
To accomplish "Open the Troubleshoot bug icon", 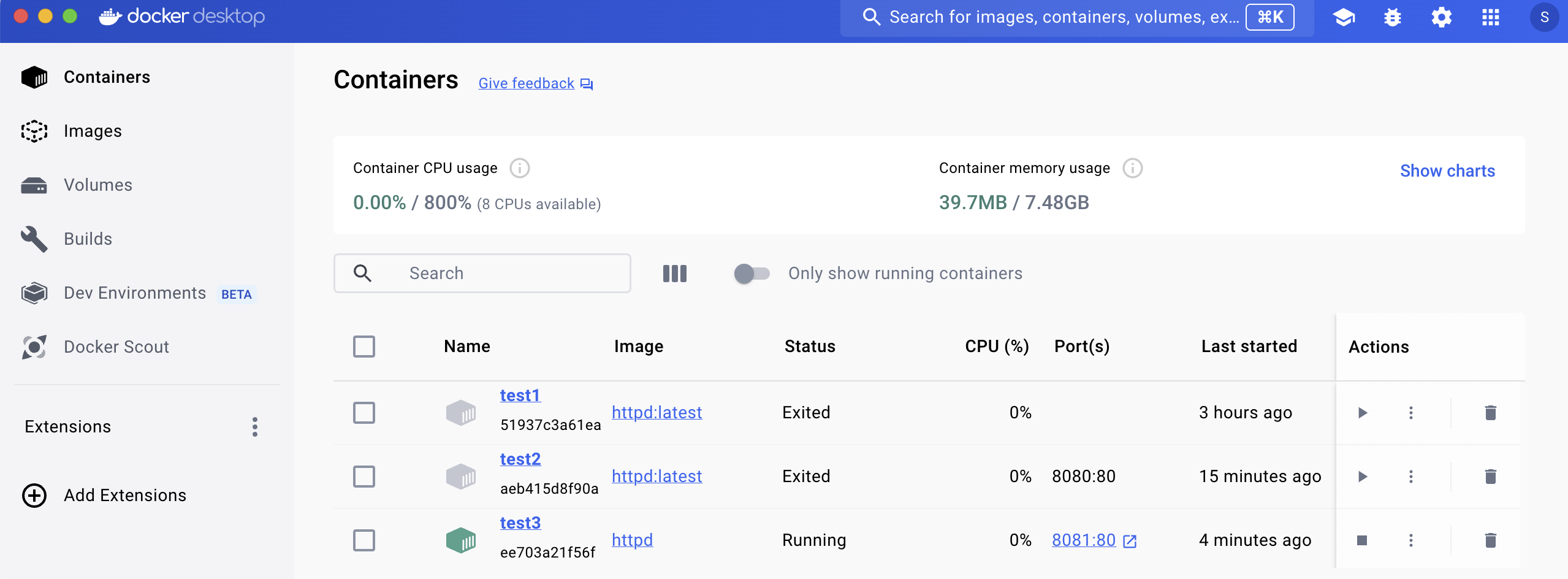I will pos(1393,17).
